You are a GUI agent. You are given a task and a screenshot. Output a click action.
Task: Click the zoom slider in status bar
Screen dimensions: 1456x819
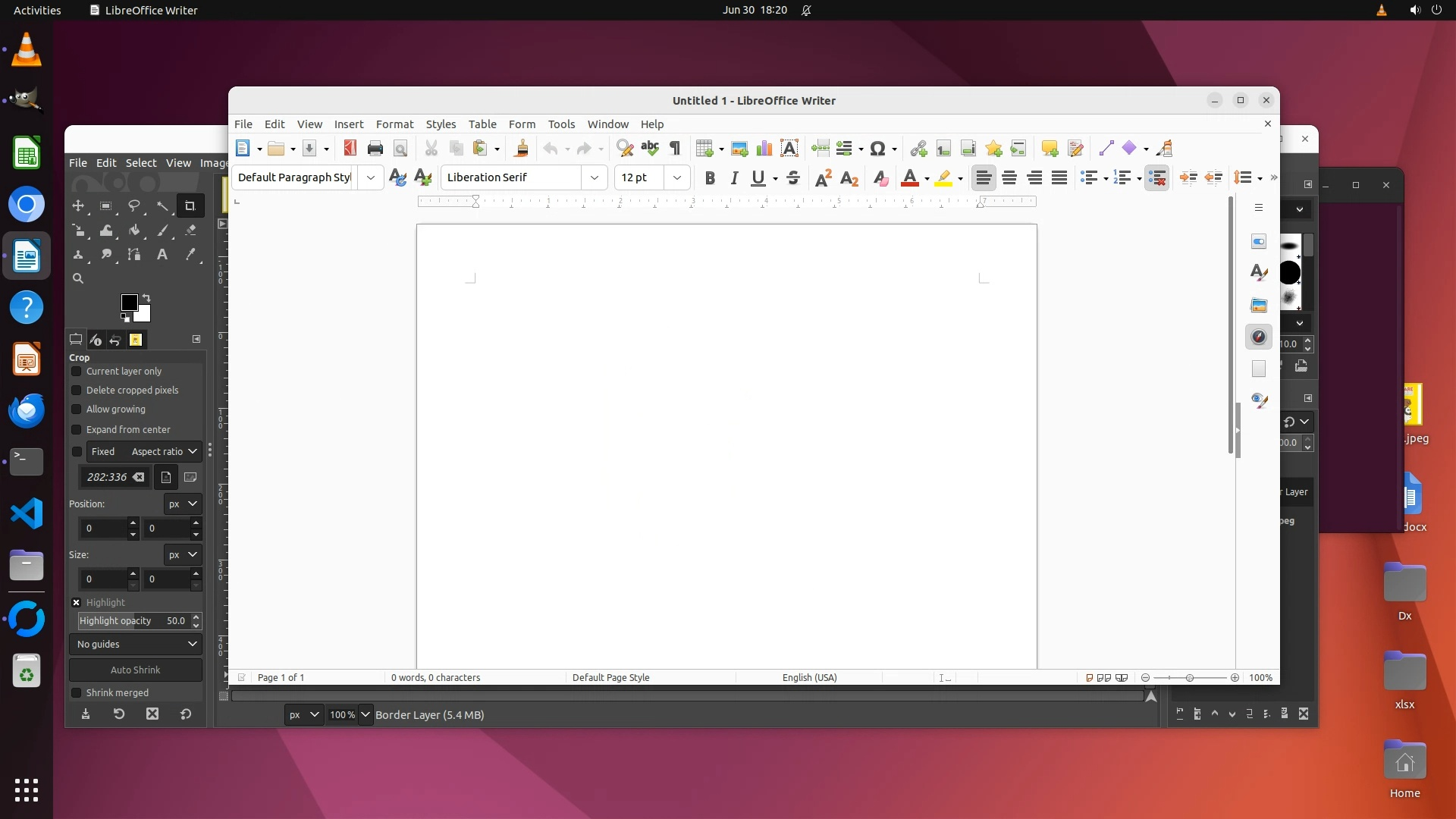tap(1189, 678)
